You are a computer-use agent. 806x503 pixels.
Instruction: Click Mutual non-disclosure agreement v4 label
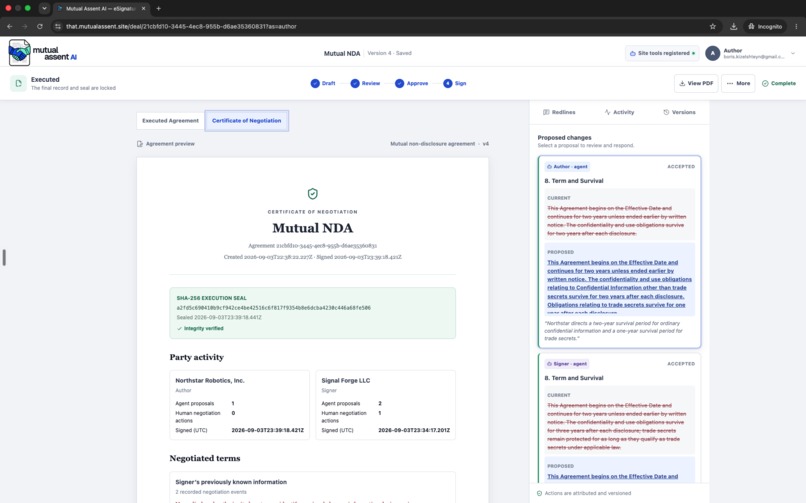pos(439,144)
